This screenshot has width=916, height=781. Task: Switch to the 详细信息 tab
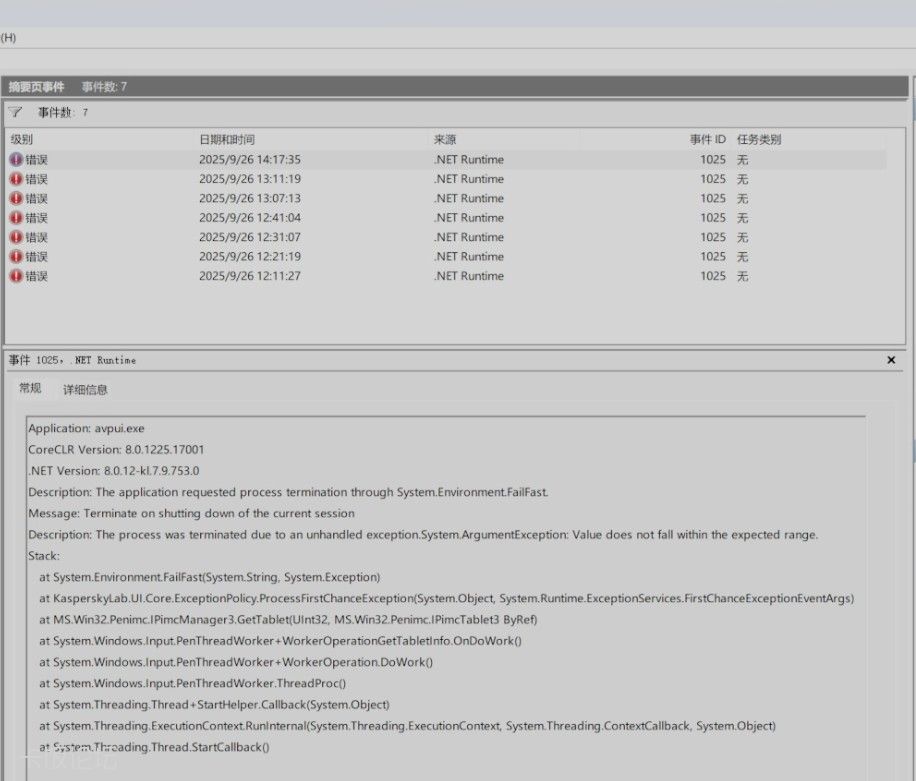[85, 390]
